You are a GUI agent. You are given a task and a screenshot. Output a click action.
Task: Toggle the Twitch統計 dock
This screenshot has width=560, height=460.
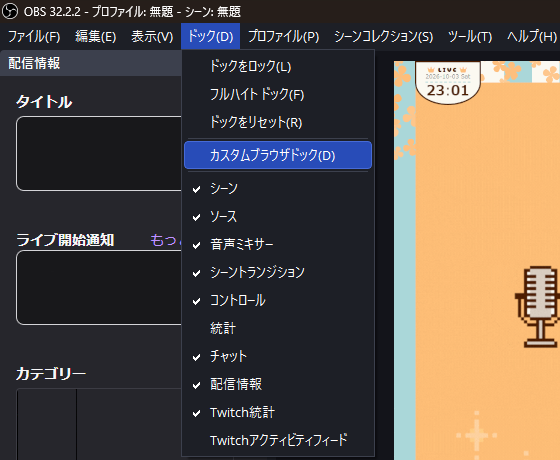[278, 412]
